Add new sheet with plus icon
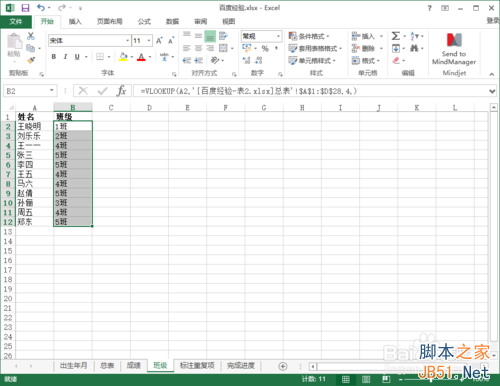The width and height of the screenshot is (500, 386). [x=283, y=366]
